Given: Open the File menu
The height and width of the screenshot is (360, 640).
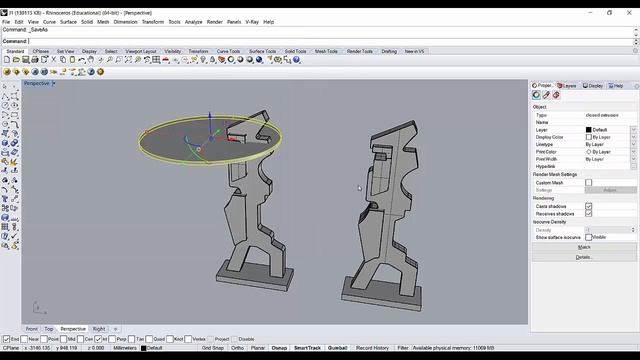Looking at the screenshot, I should [6, 22].
